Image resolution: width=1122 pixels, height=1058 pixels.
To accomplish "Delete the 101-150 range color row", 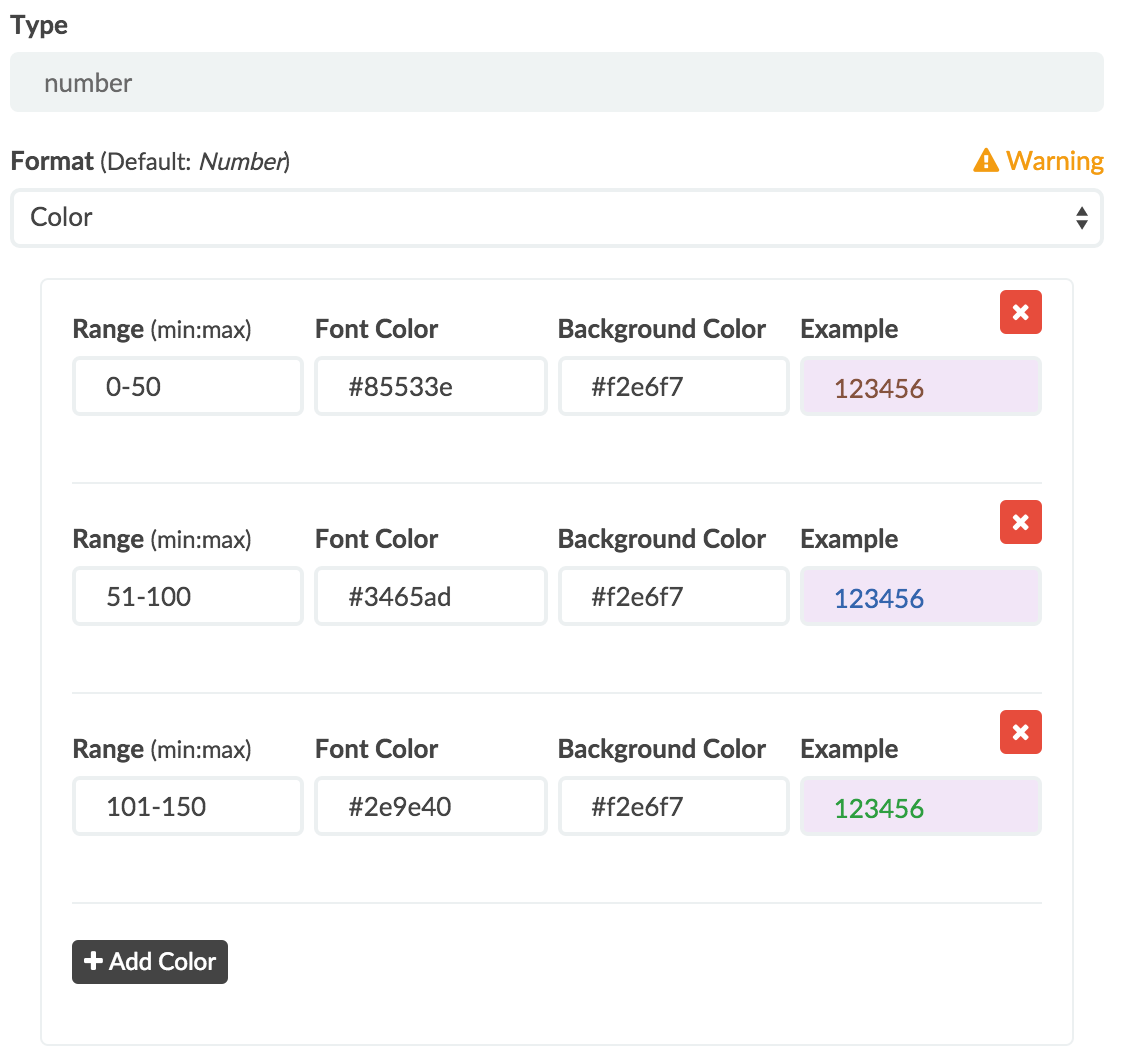I will click(1020, 732).
